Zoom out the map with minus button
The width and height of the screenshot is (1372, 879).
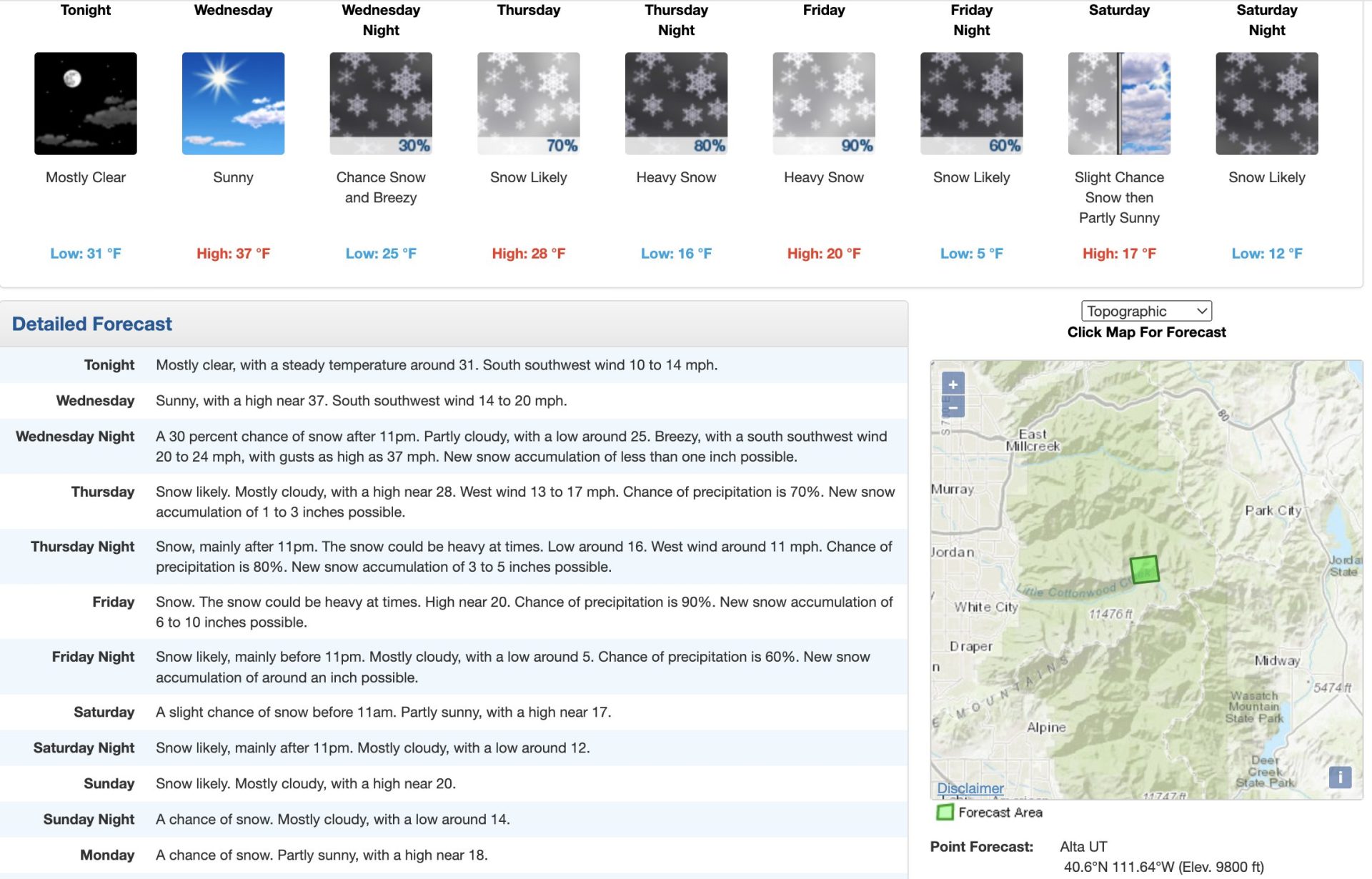coord(953,407)
